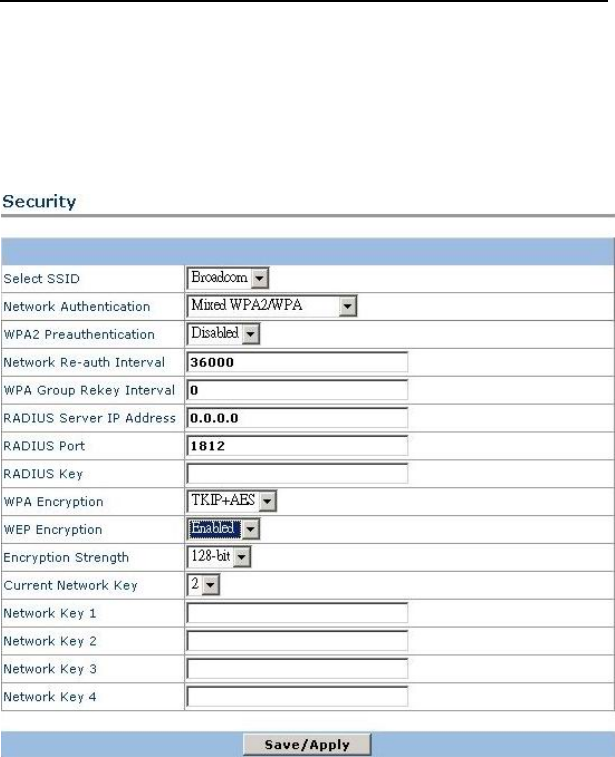Open WPA2 Preauthentication dropdown
The width and height of the screenshot is (615, 757).
click(223, 333)
